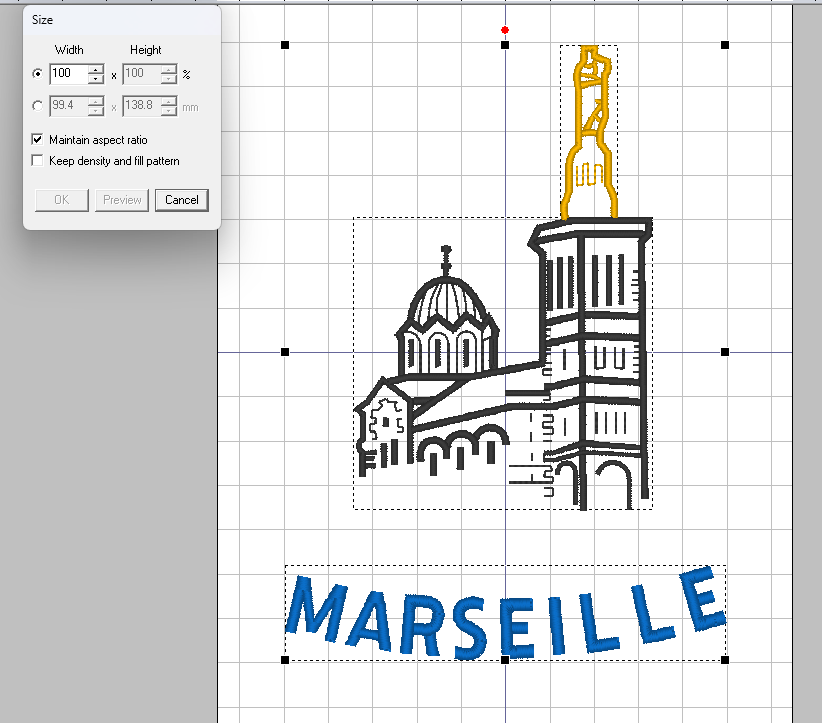Select the mm size radio button
Viewport: 822px width, 723px height.
pyautogui.click(x=37, y=106)
